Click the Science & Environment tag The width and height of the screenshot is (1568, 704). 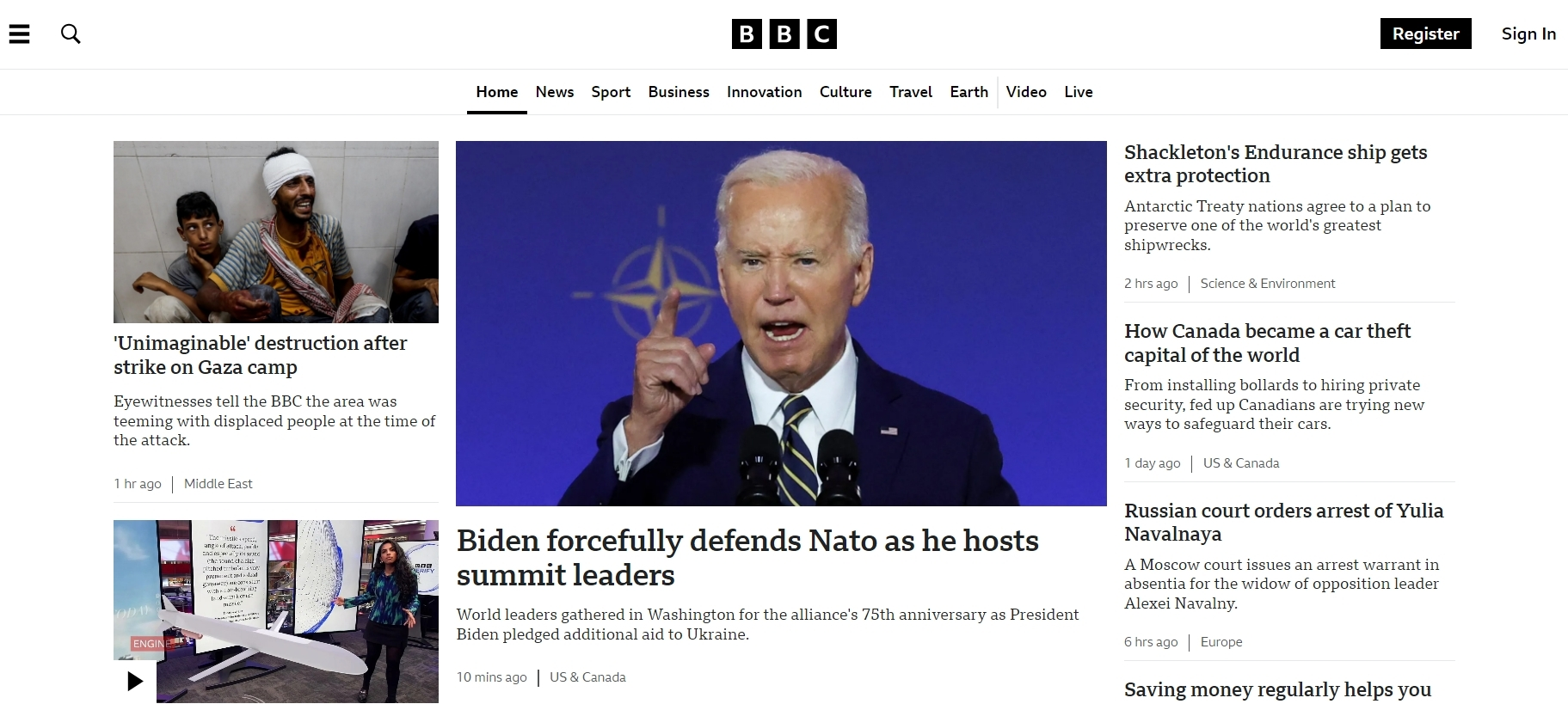1268,284
